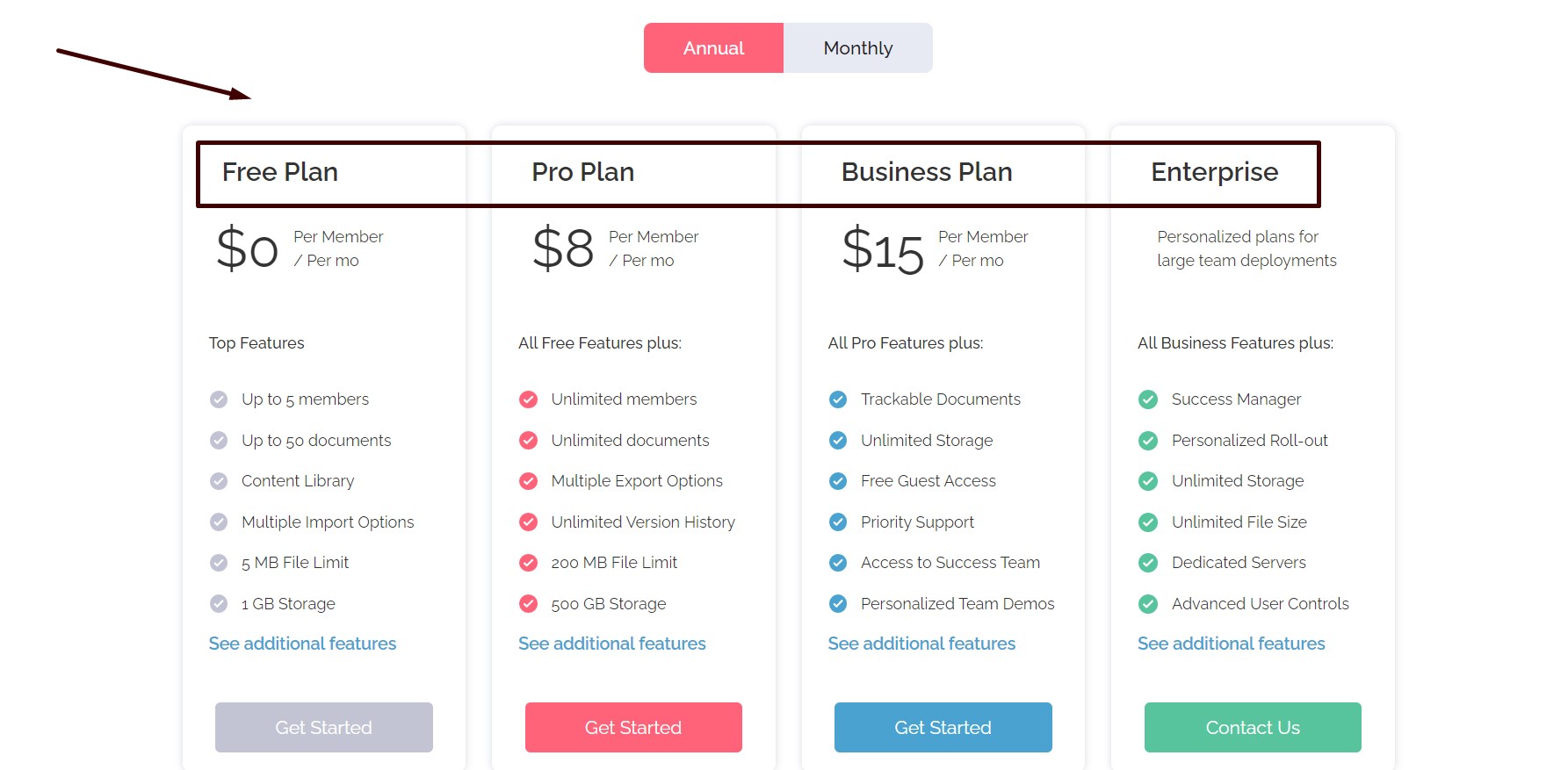1568x770 pixels.
Task: Expand additional features for the Pro Plan
Action: 611,644
